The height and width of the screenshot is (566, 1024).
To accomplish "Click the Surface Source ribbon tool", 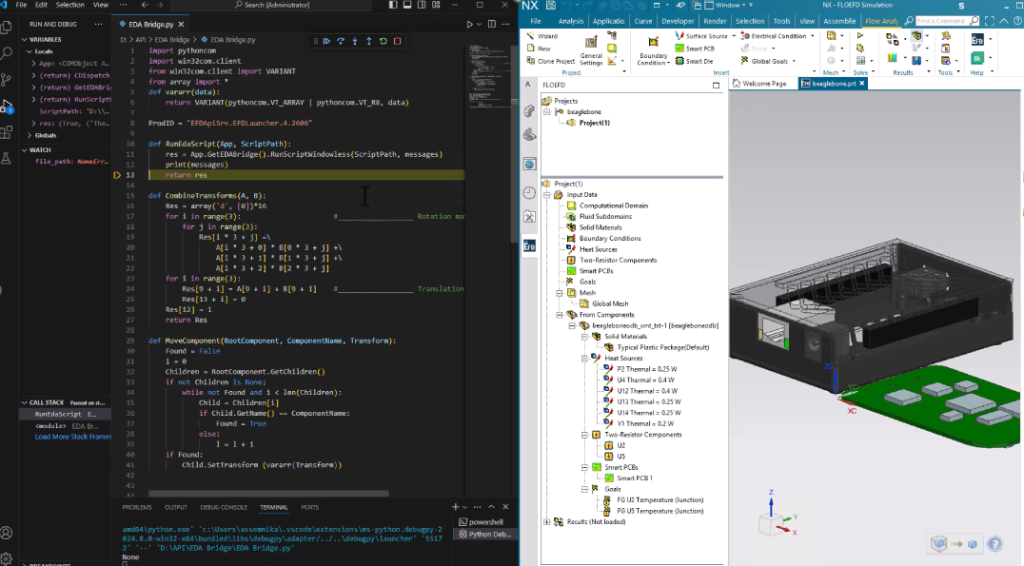I will pyautogui.click(x=701, y=36).
